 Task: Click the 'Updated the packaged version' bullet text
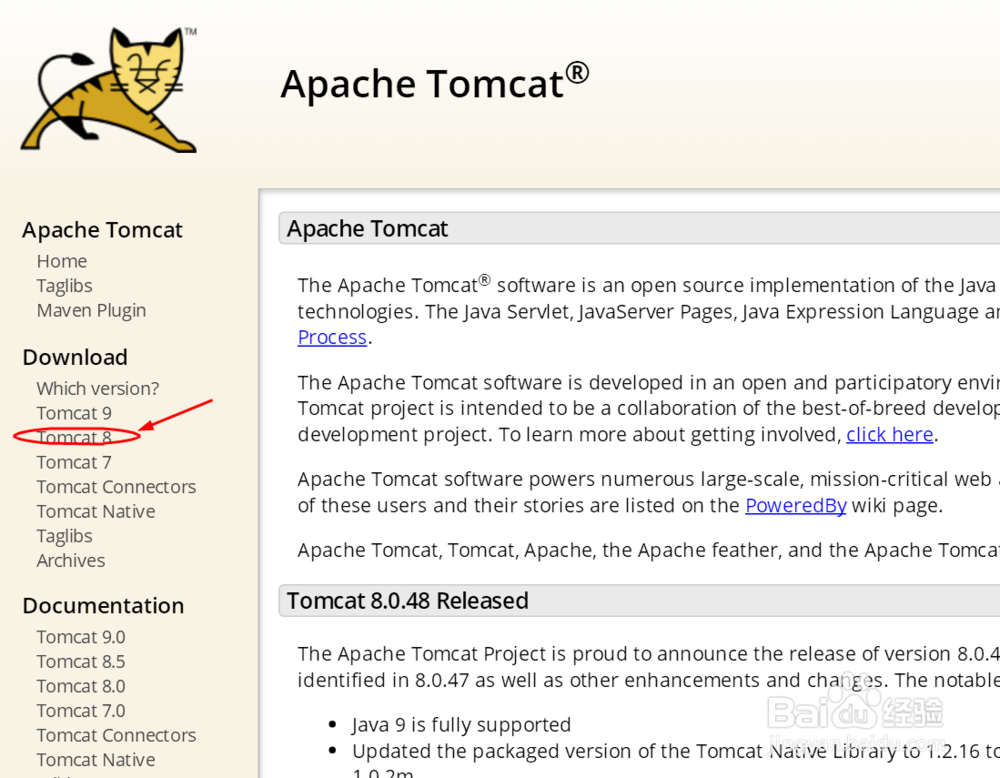[676, 751]
